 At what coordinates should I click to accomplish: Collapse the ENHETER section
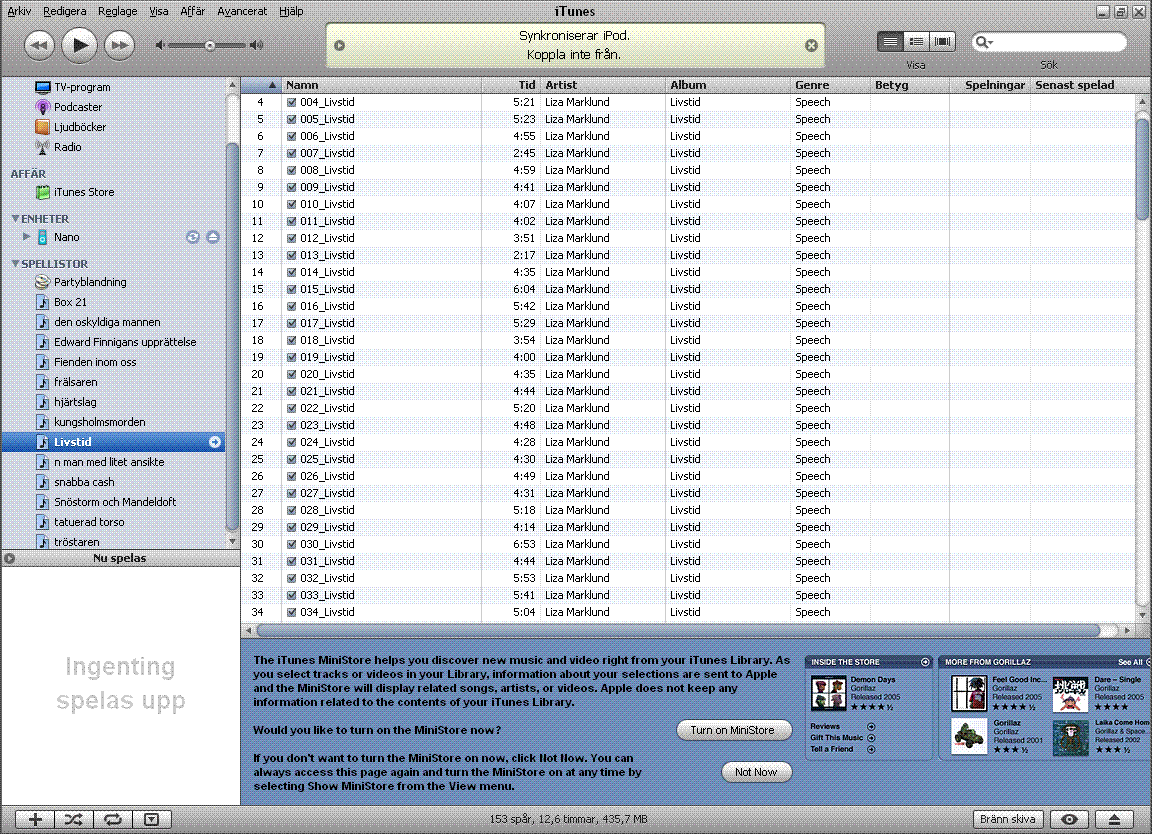(15, 219)
